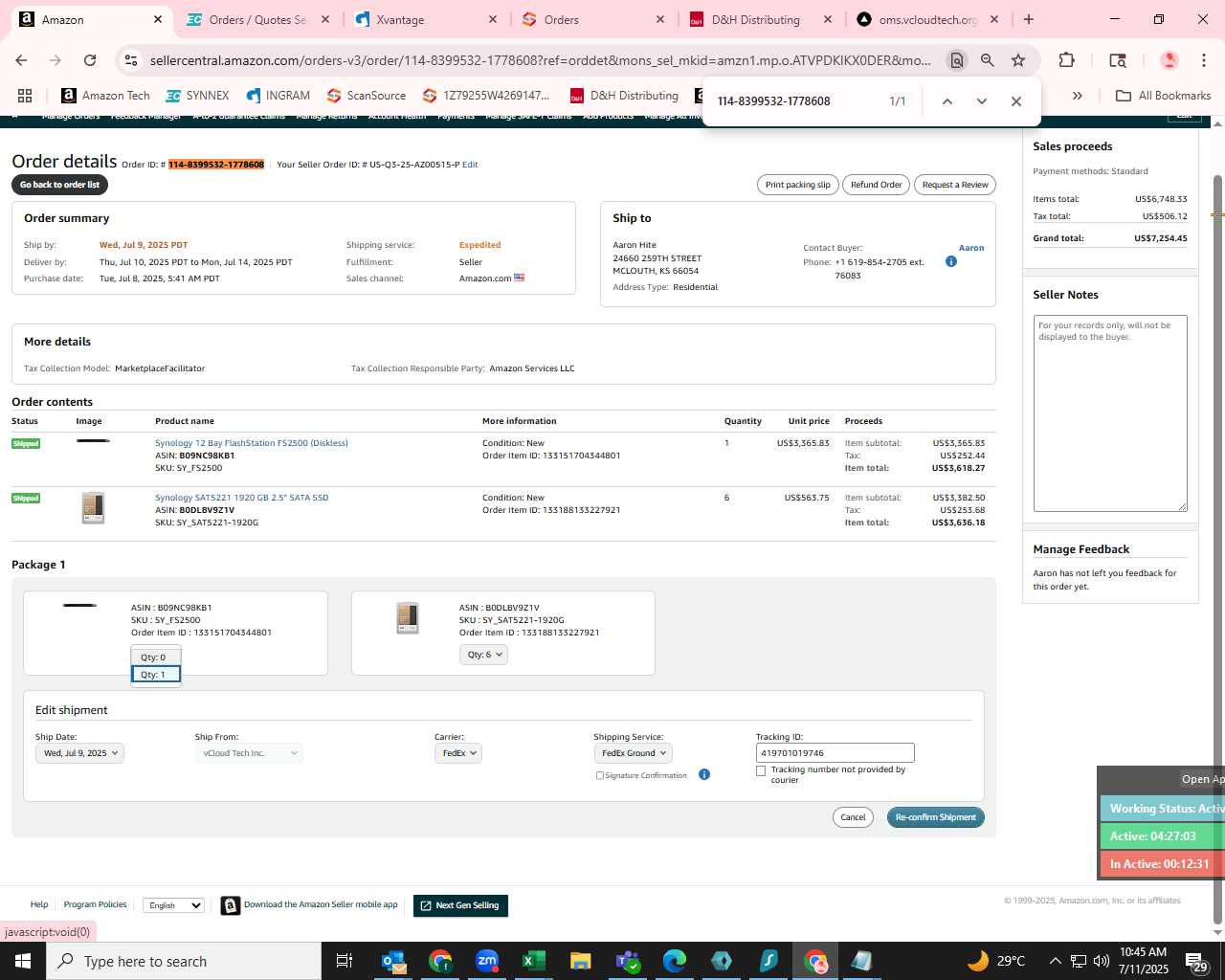This screenshot has width=1225, height=980.
Task: Open Chrome extensions puzzle icon
Action: [1066, 60]
